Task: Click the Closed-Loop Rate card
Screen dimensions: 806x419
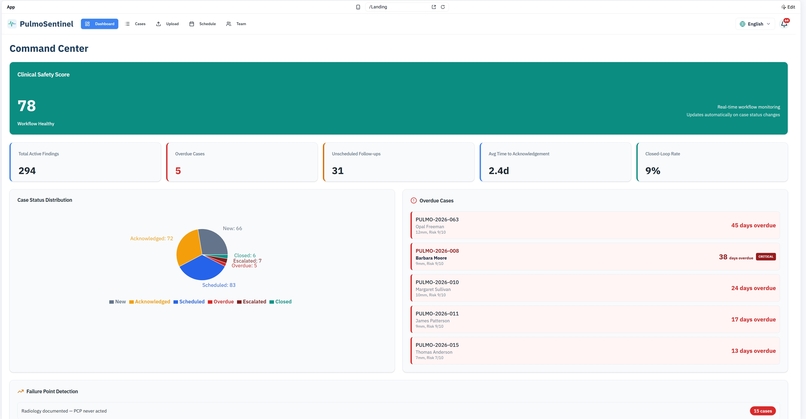Action: (x=712, y=162)
